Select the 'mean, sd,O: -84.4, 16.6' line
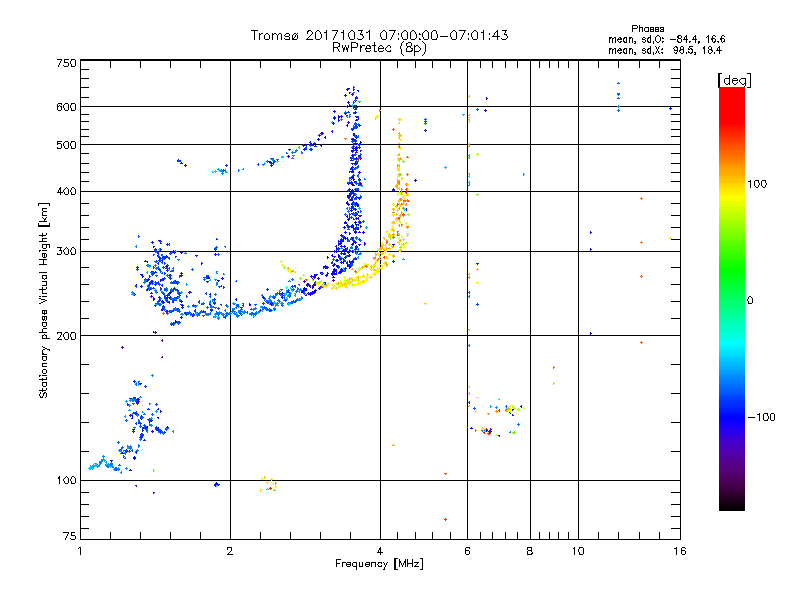Viewport: 800px width, 600px height. [x=666, y=39]
